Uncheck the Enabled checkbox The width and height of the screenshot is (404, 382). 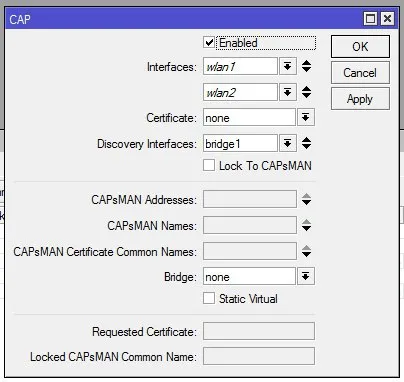point(209,43)
